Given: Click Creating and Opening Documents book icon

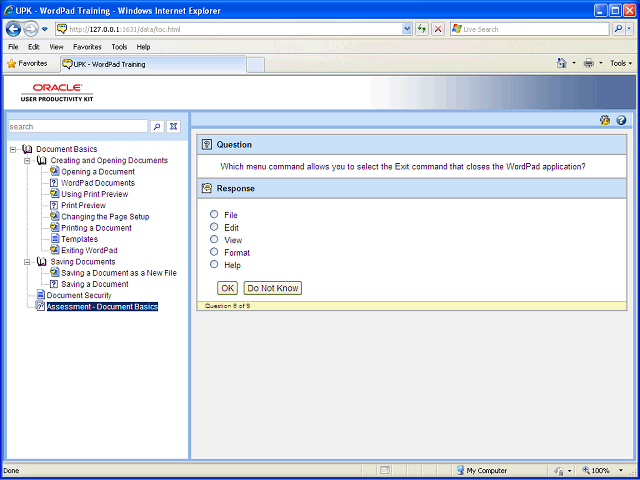Looking at the screenshot, I should click(x=42, y=160).
